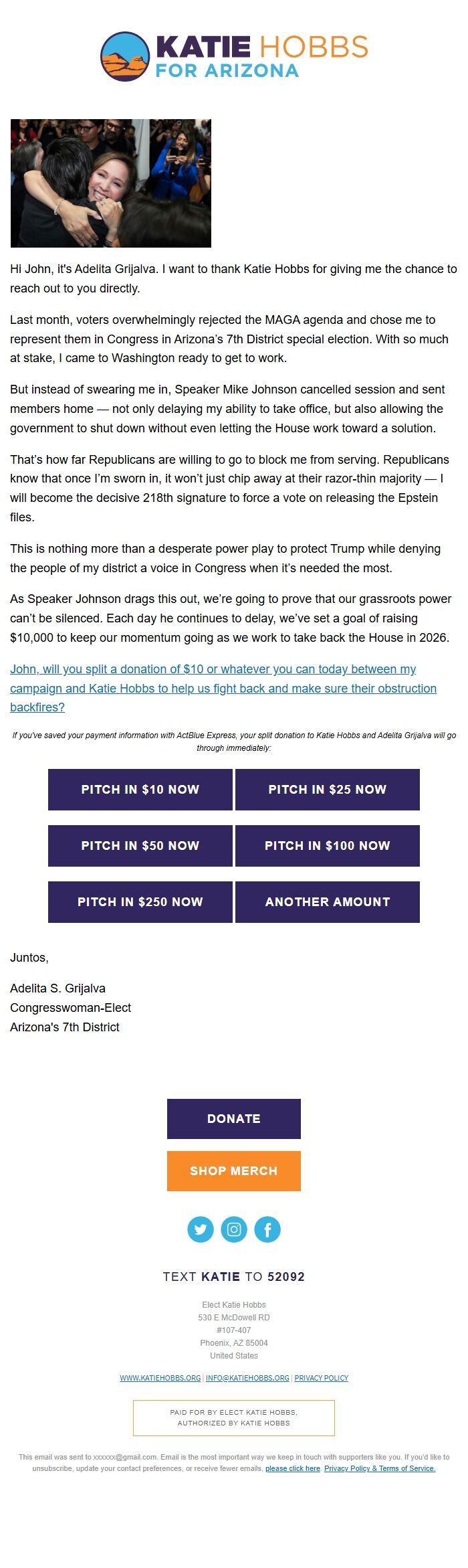Choose the Another Amount button
This screenshot has height=1568, width=468.
click(328, 902)
